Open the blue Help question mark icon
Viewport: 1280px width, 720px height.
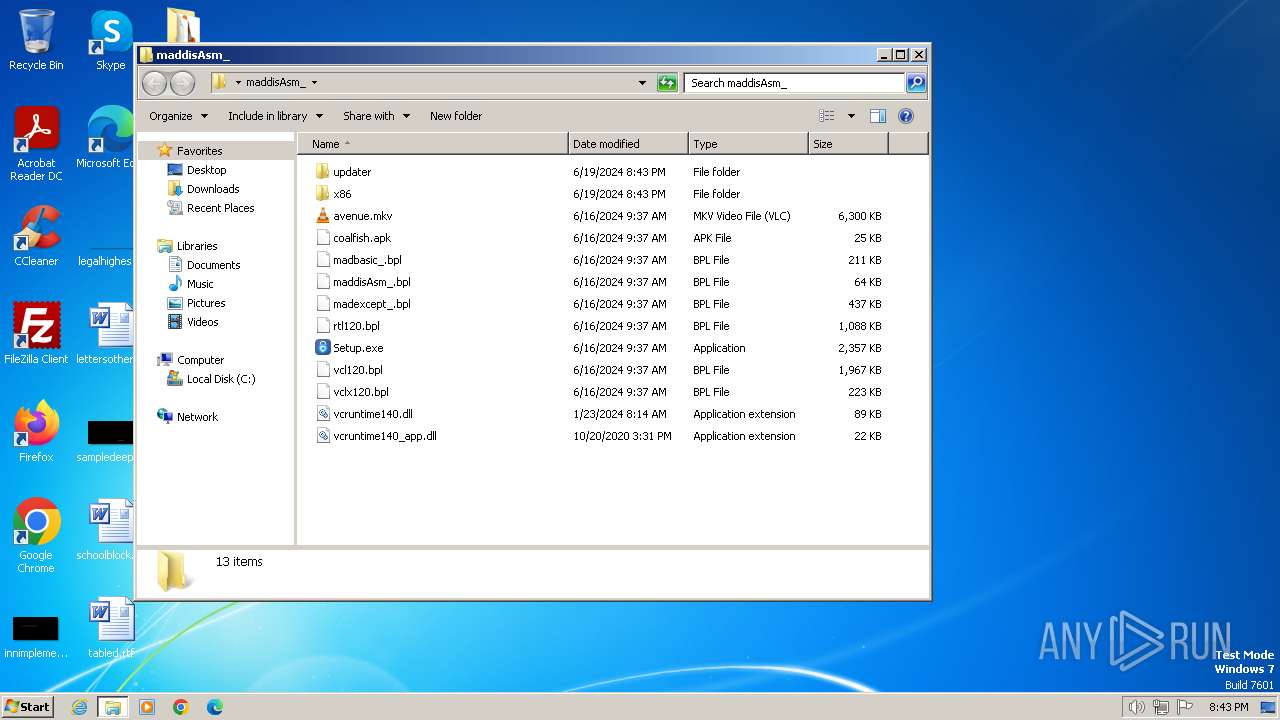click(906, 116)
